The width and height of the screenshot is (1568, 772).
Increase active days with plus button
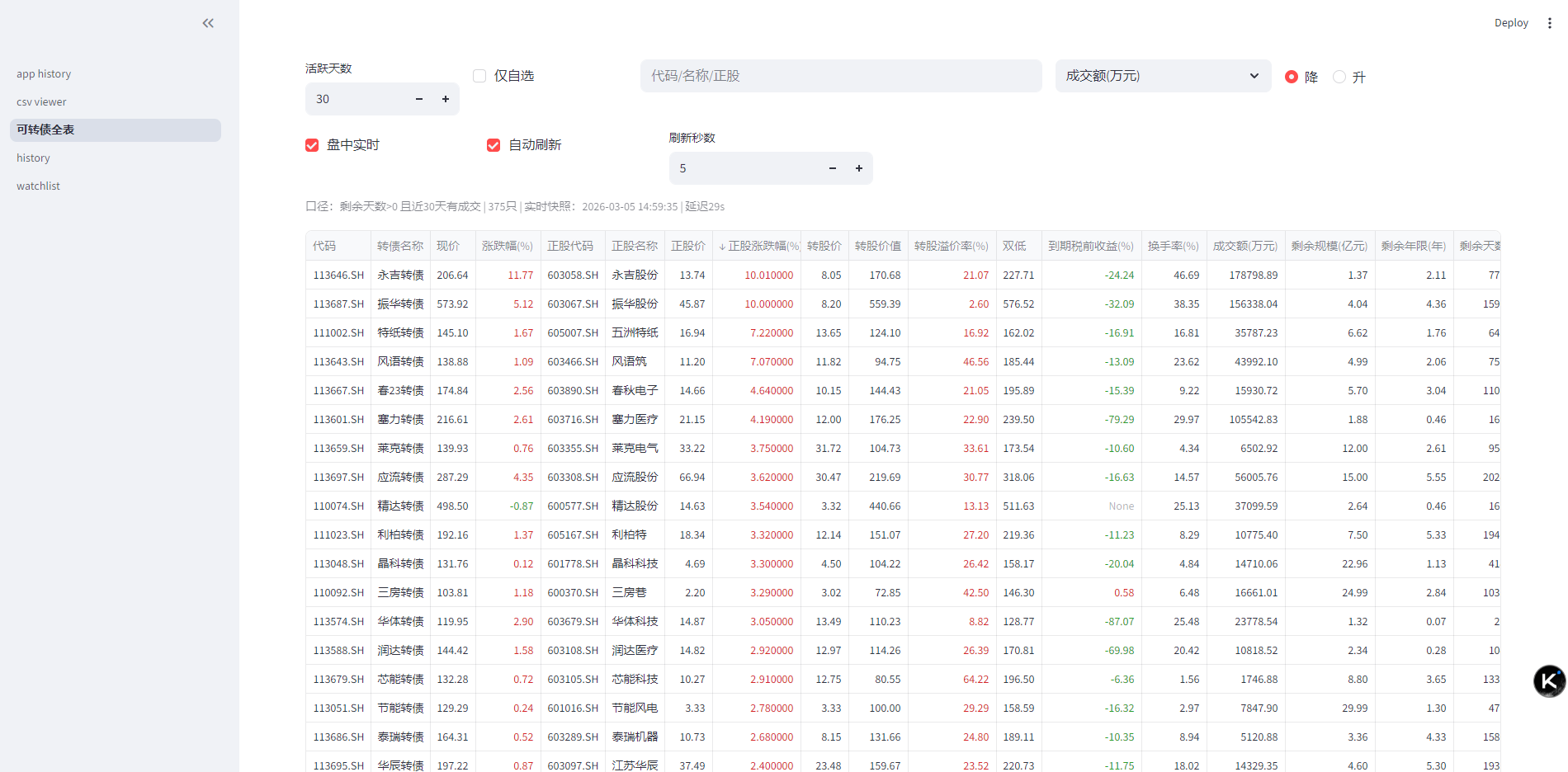click(446, 99)
